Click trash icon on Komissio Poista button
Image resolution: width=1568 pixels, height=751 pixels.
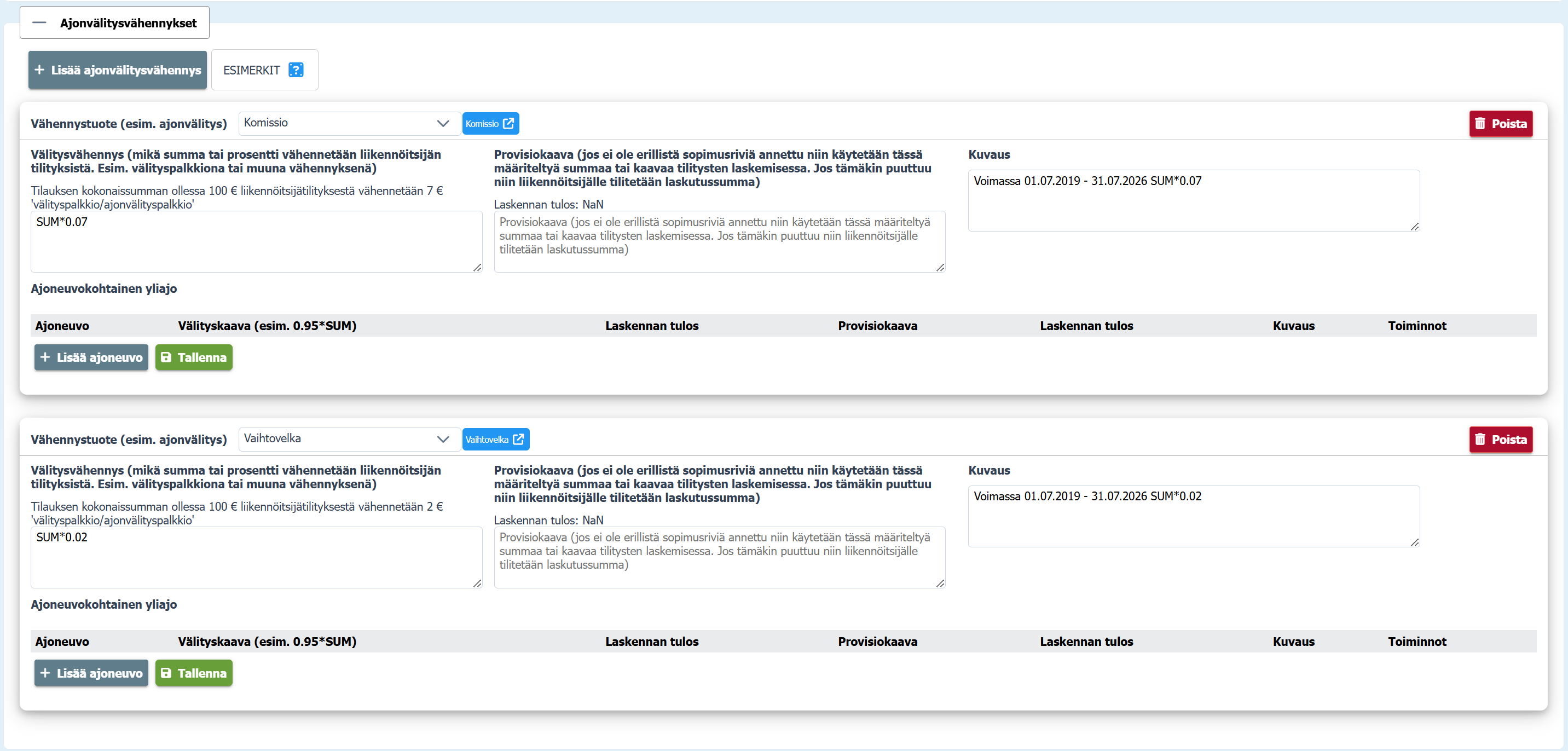(1480, 124)
